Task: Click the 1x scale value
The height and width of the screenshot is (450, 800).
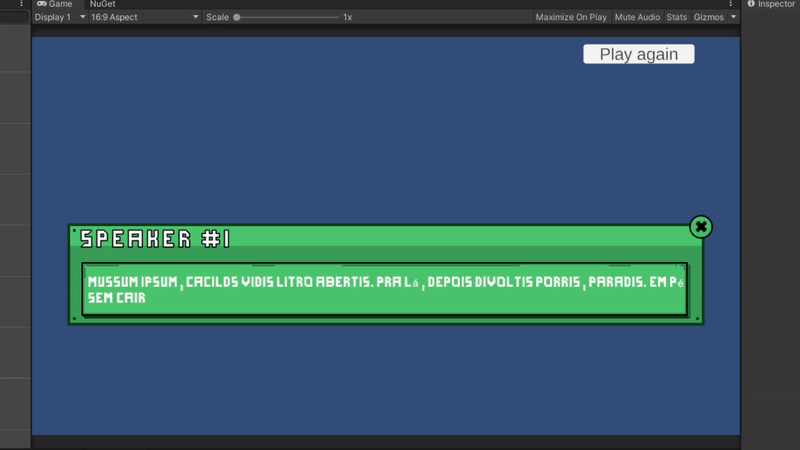Action: [347, 17]
